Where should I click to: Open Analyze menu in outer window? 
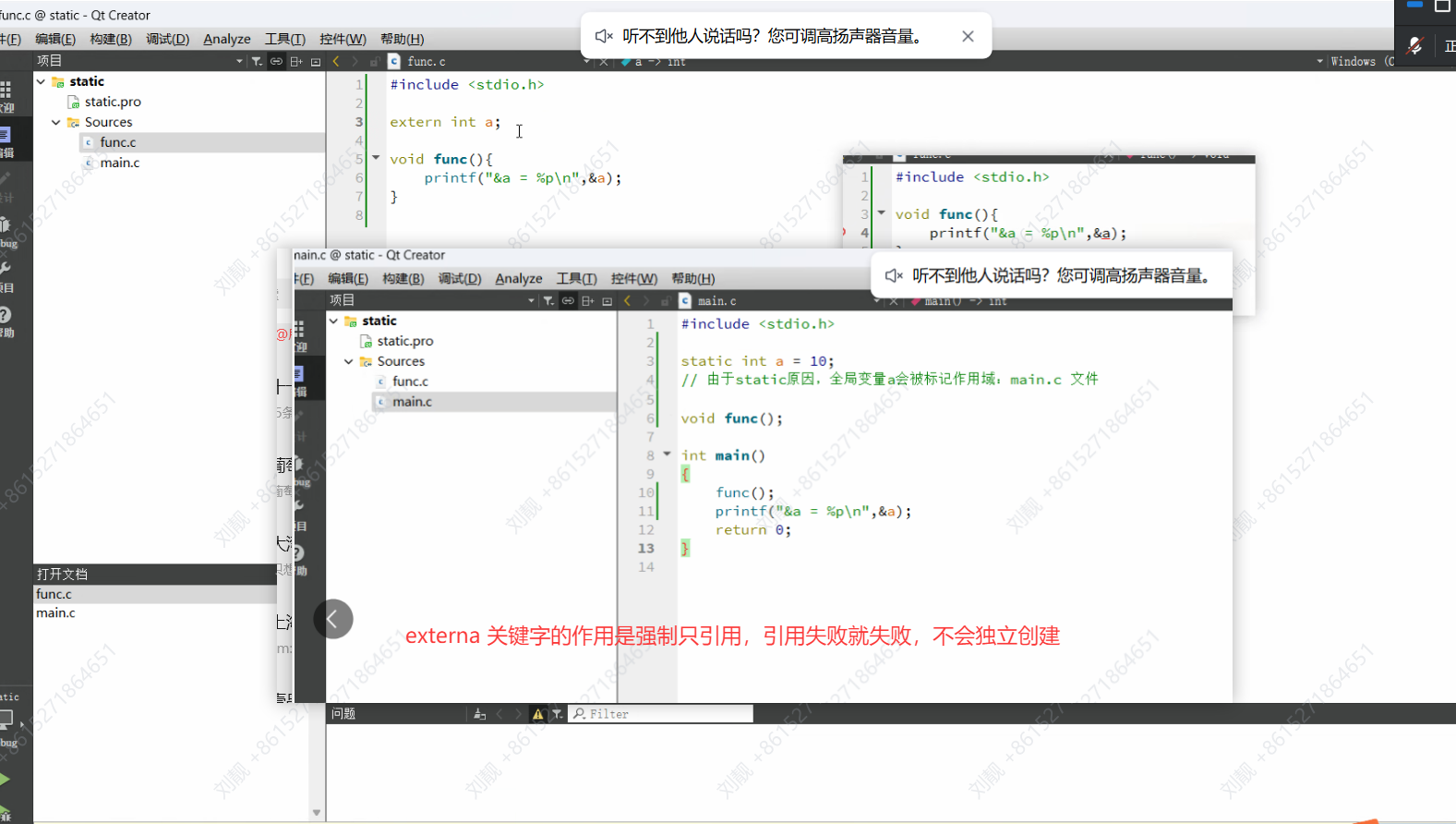(227, 39)
